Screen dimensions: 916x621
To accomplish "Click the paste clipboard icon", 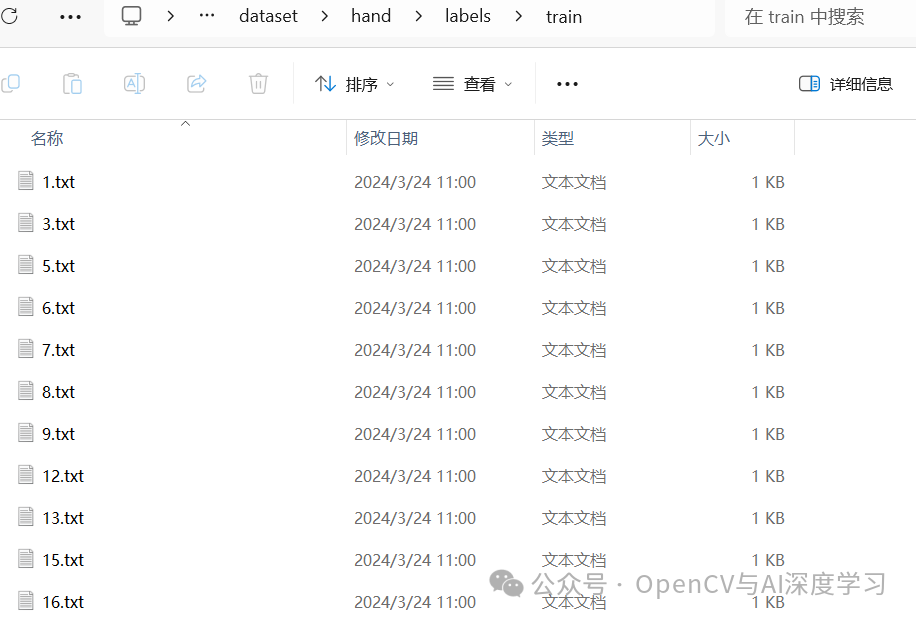I will (x=72, y=84).
